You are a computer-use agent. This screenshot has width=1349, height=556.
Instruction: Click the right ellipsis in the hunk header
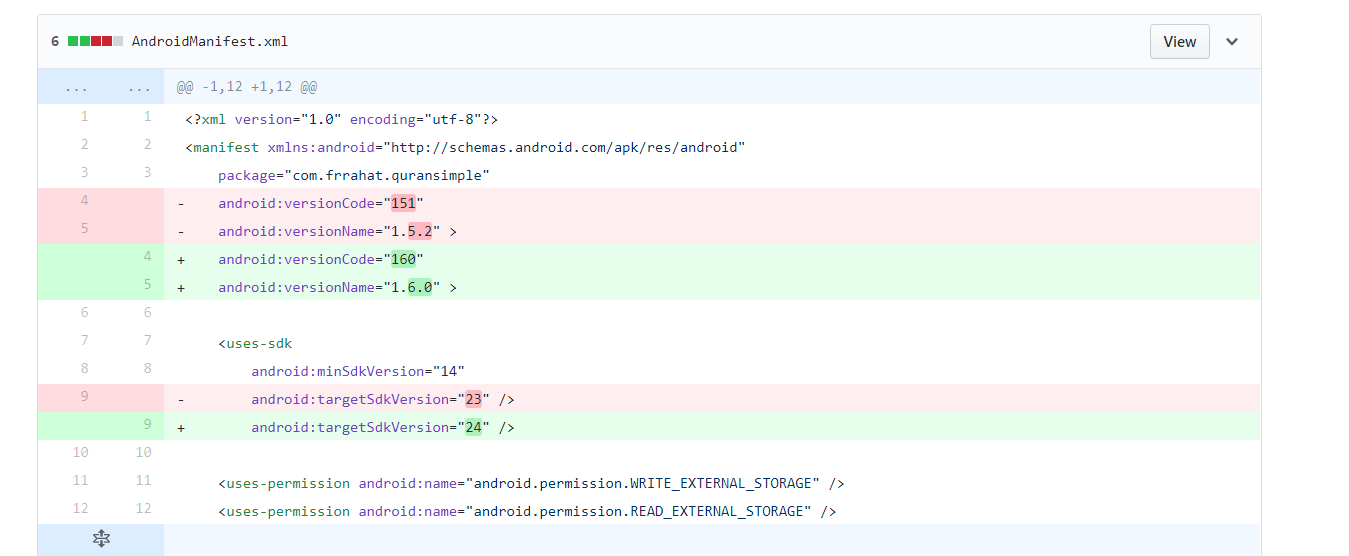pyautogui.click(x=139, y=88)
